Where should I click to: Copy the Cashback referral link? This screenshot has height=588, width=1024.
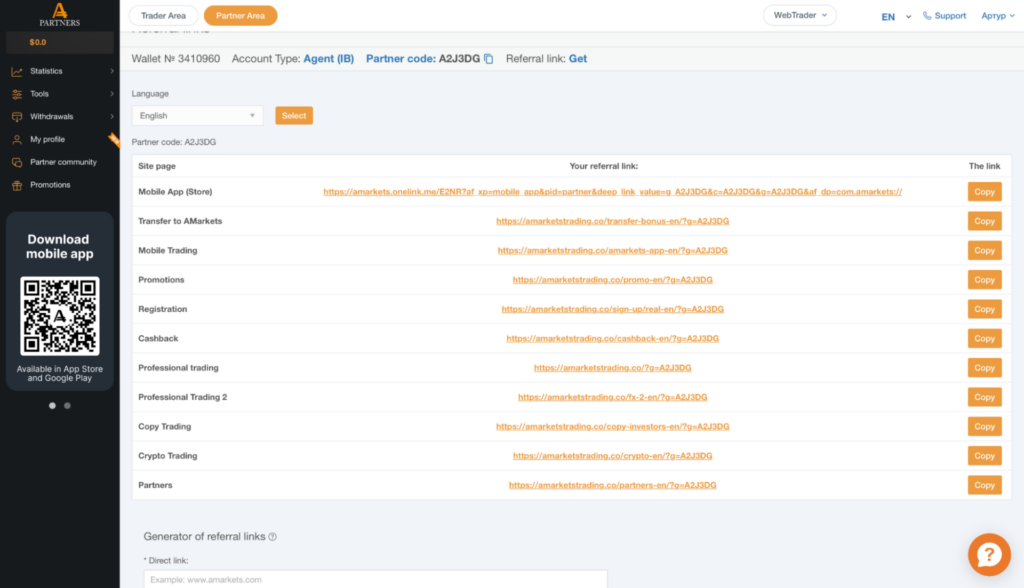[984, 338]
